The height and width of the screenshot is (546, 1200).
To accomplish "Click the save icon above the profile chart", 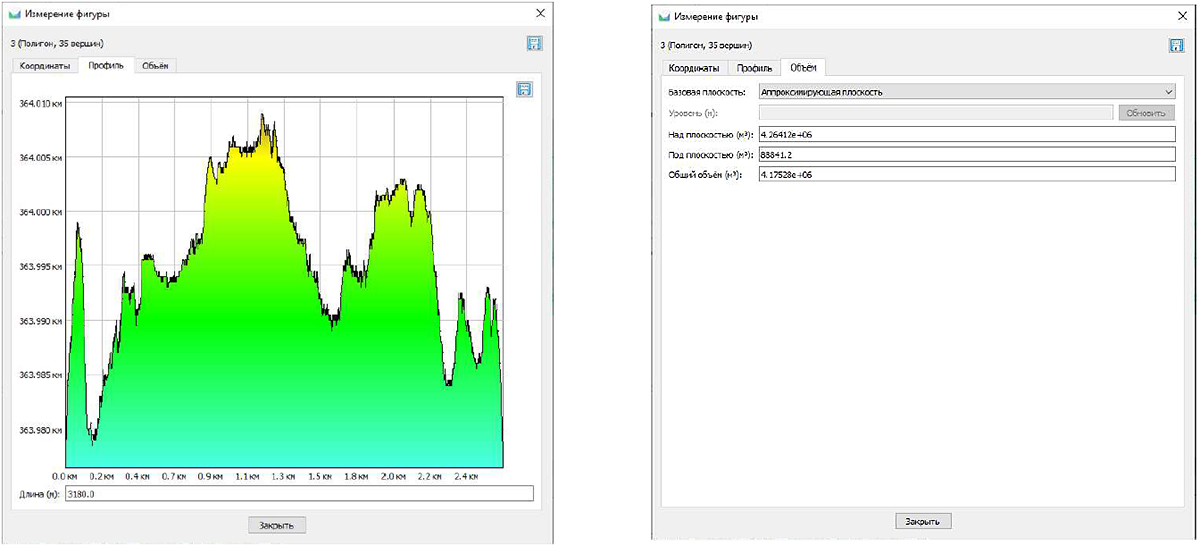I will pos(525,89).
